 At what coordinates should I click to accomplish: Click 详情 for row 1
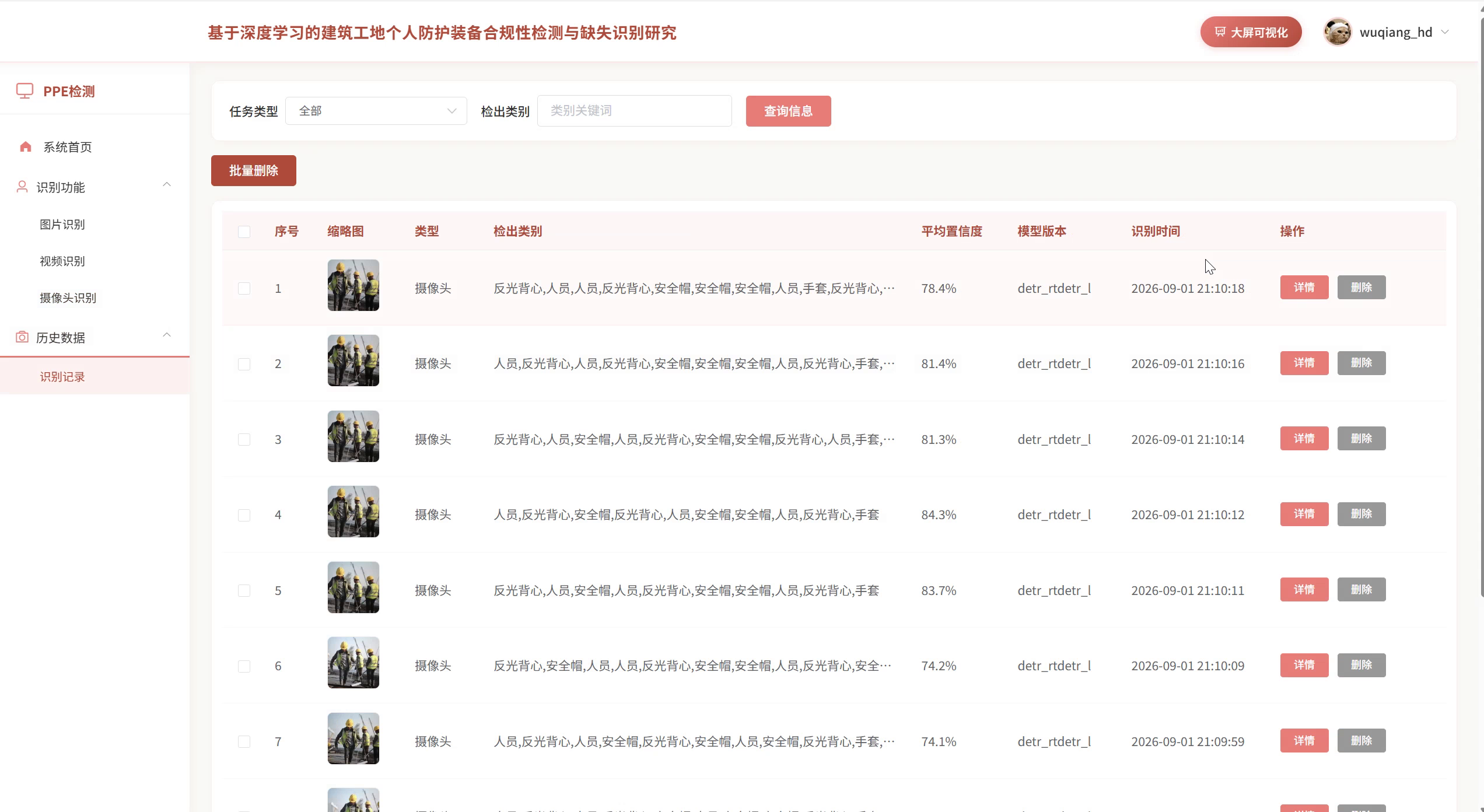point(1304,288)
